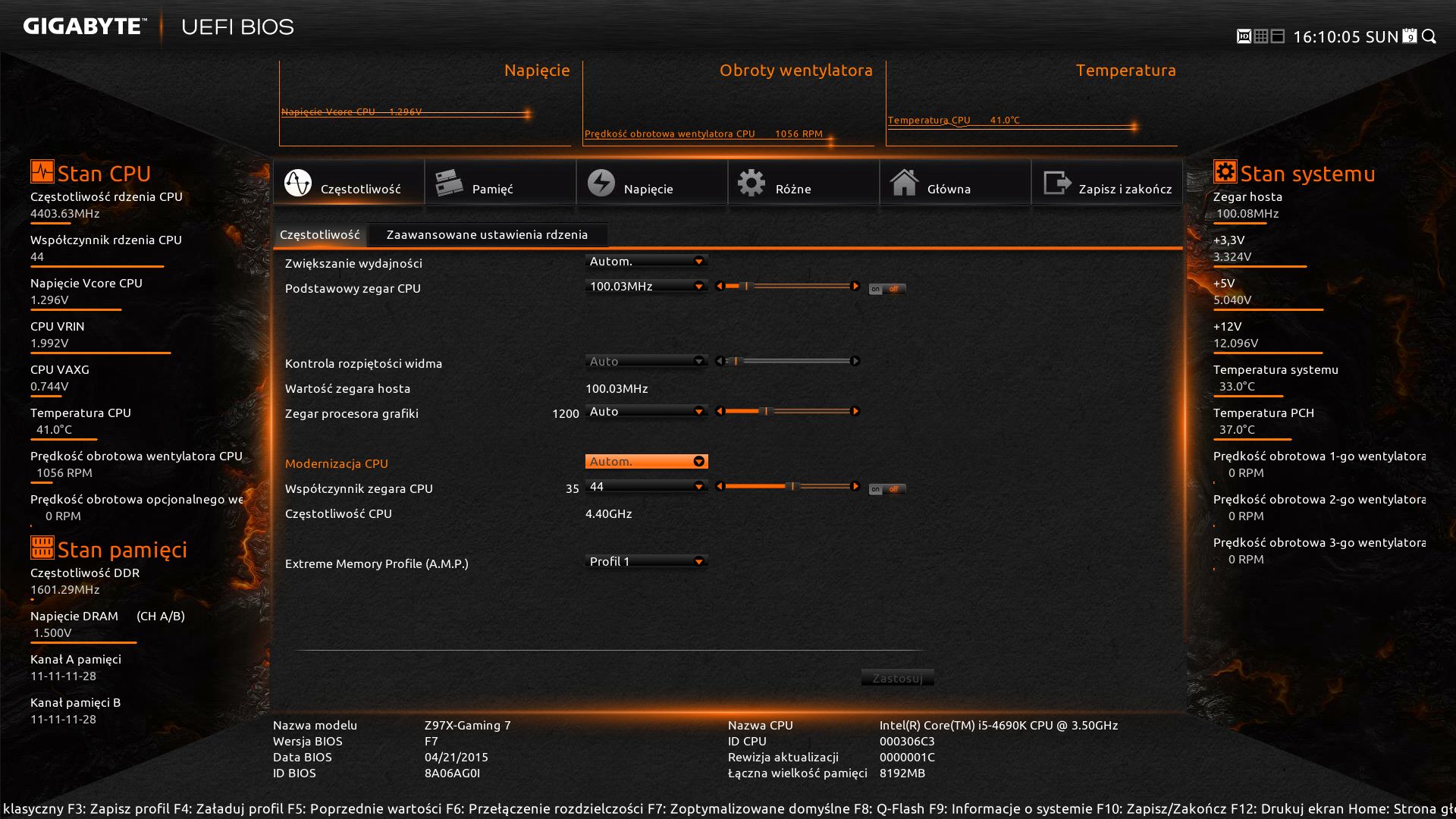Click the Stan pamięci memory icon
The image size is (1456, 819).
[x=42, y=548]
